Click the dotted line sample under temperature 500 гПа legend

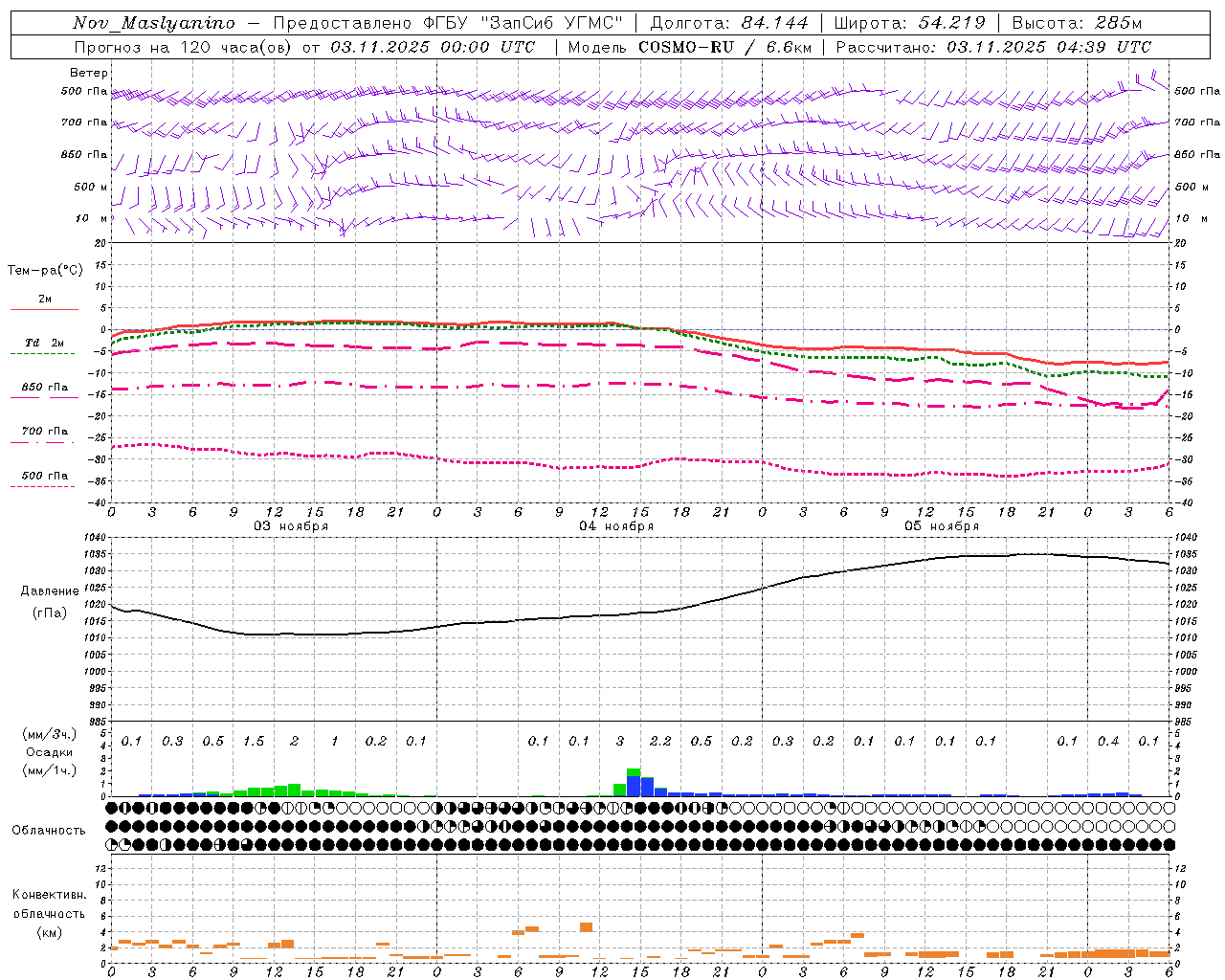point(42,487)
